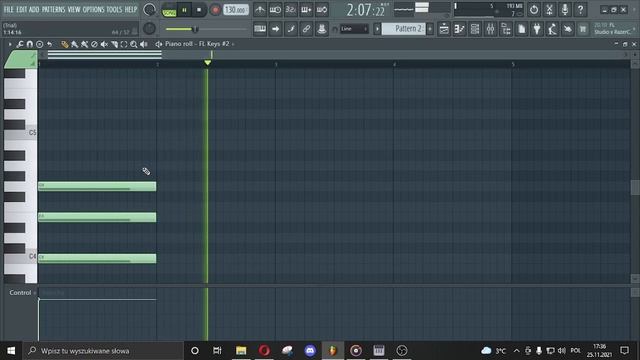The image size is (640, 360).
Task: Click the multilink curve icon in toolbar
Action: (291, 29)
